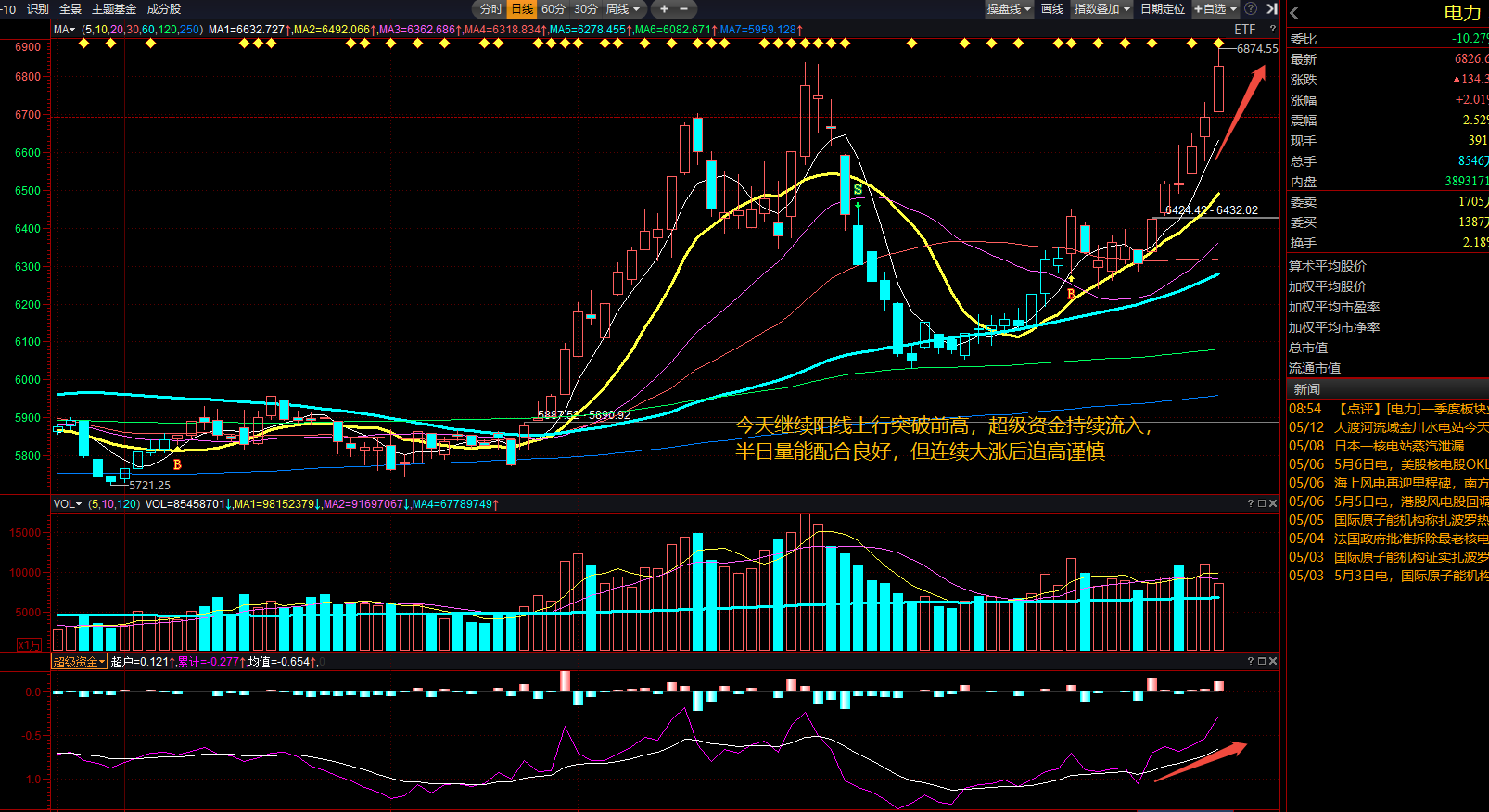Click MA parameters (5,10,20,30,60,120,250)
This screenshot has height=812, width=1489.
click(142, 30)
